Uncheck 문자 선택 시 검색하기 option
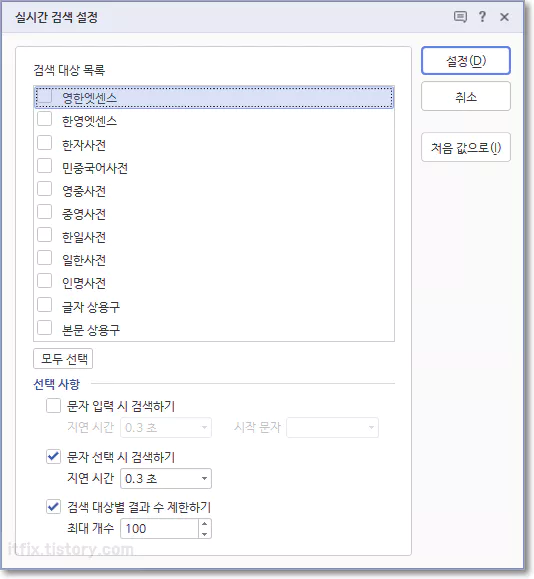The height and width of the screenshot is (579, 534). (54, 456)
